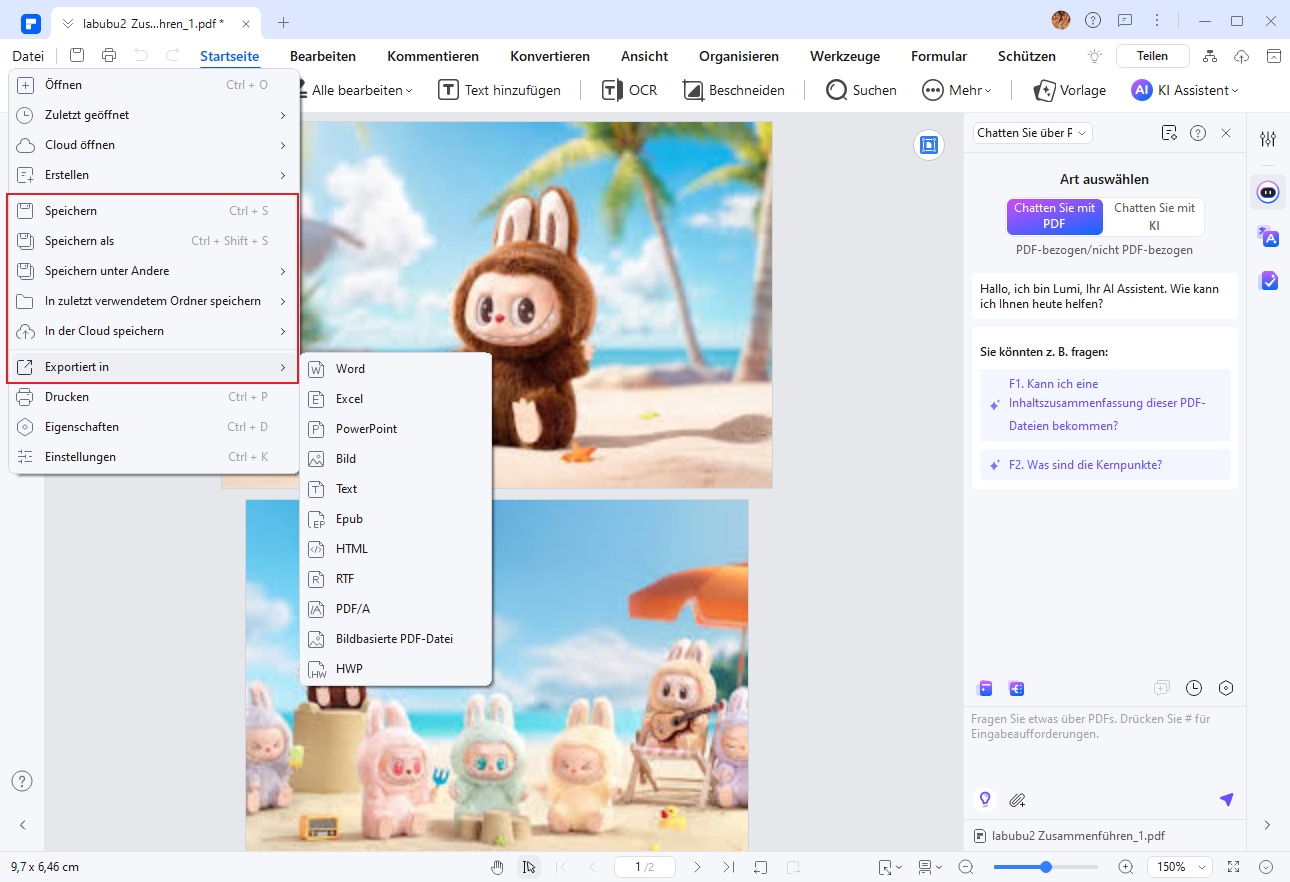Click the Datei menu
The image size is (1290, 882).
click(x=28, y=56)
